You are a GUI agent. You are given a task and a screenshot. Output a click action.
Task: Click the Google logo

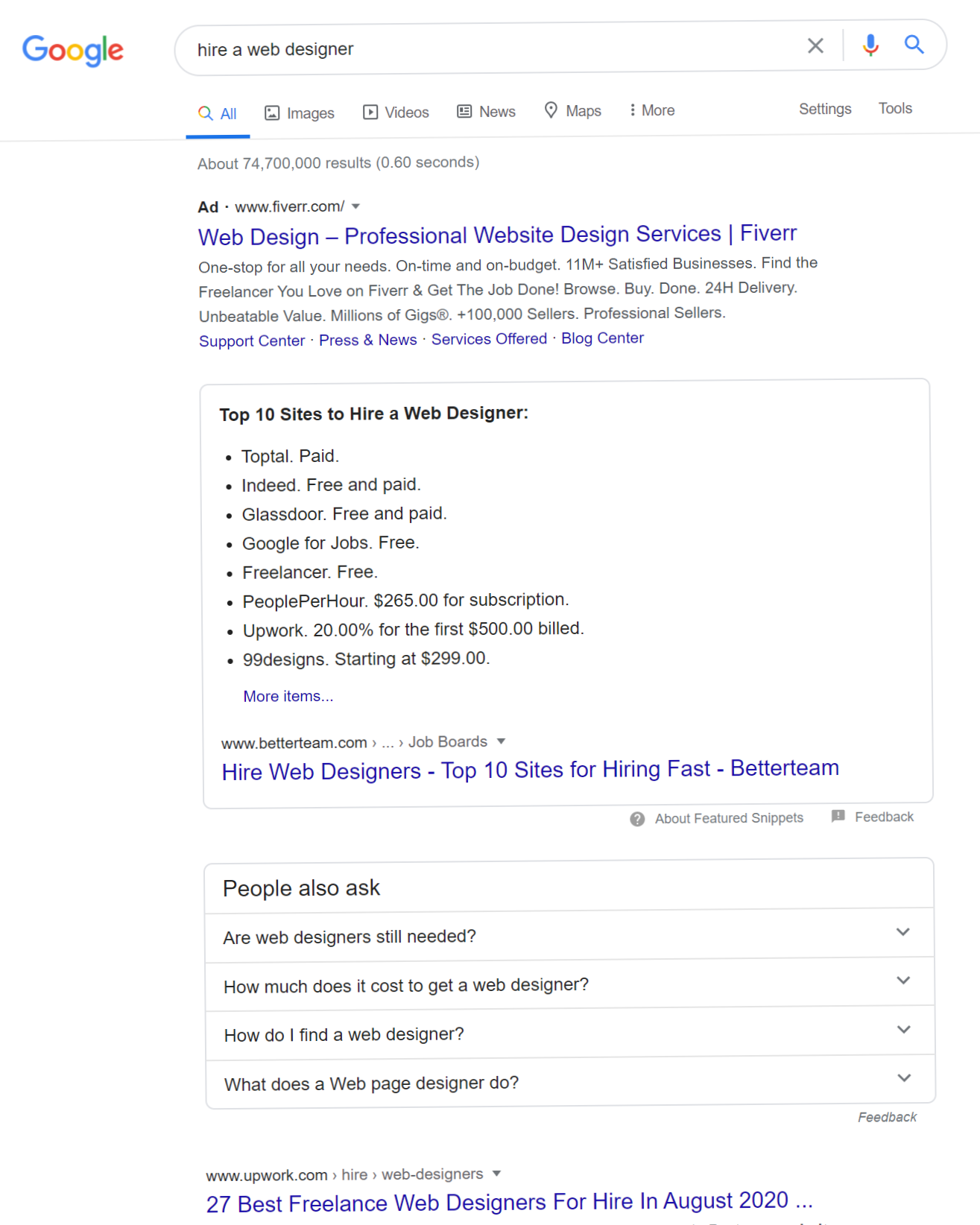click(x=73, y=50)
